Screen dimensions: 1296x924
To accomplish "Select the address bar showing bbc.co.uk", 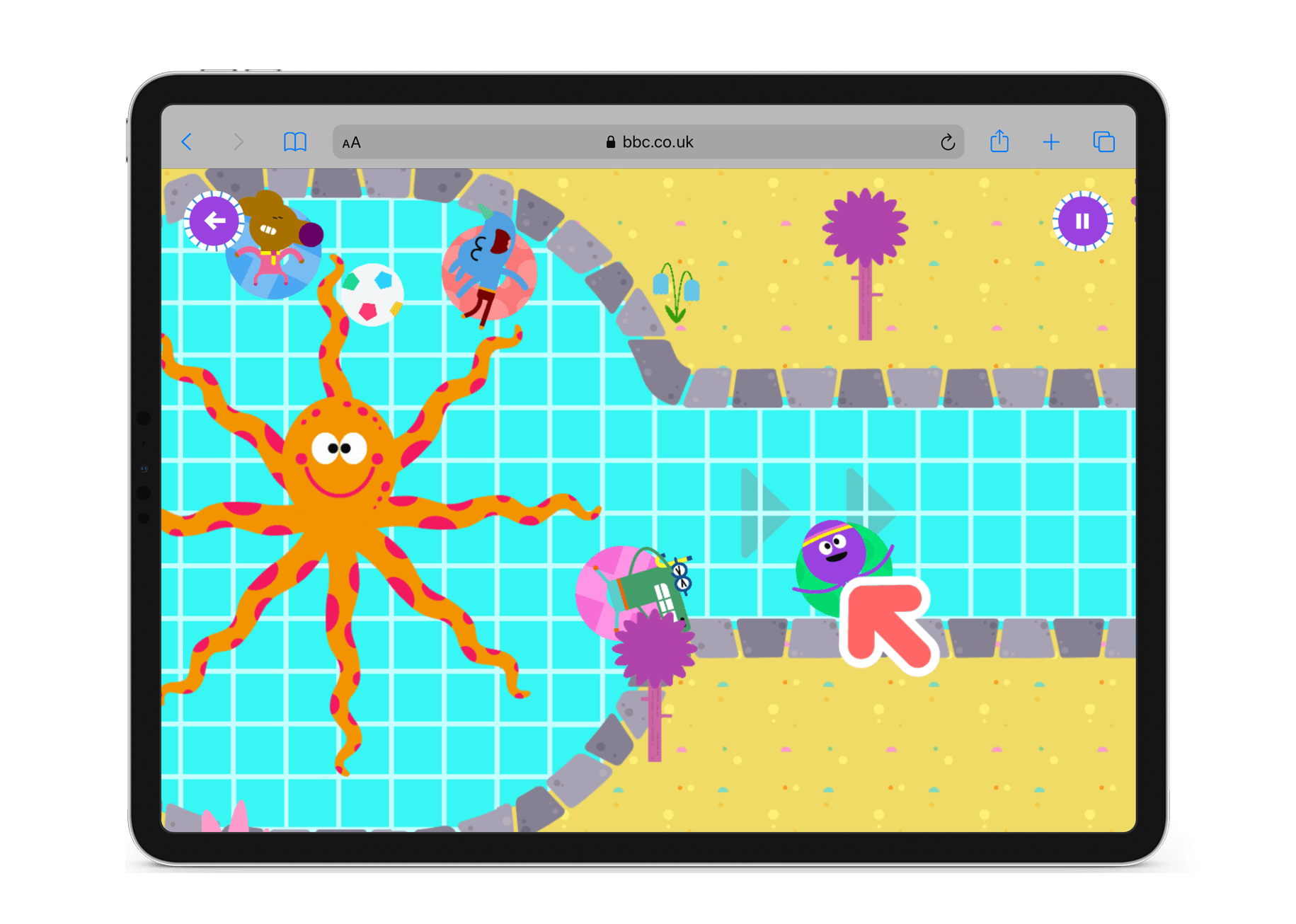I will tap(648, 142).
